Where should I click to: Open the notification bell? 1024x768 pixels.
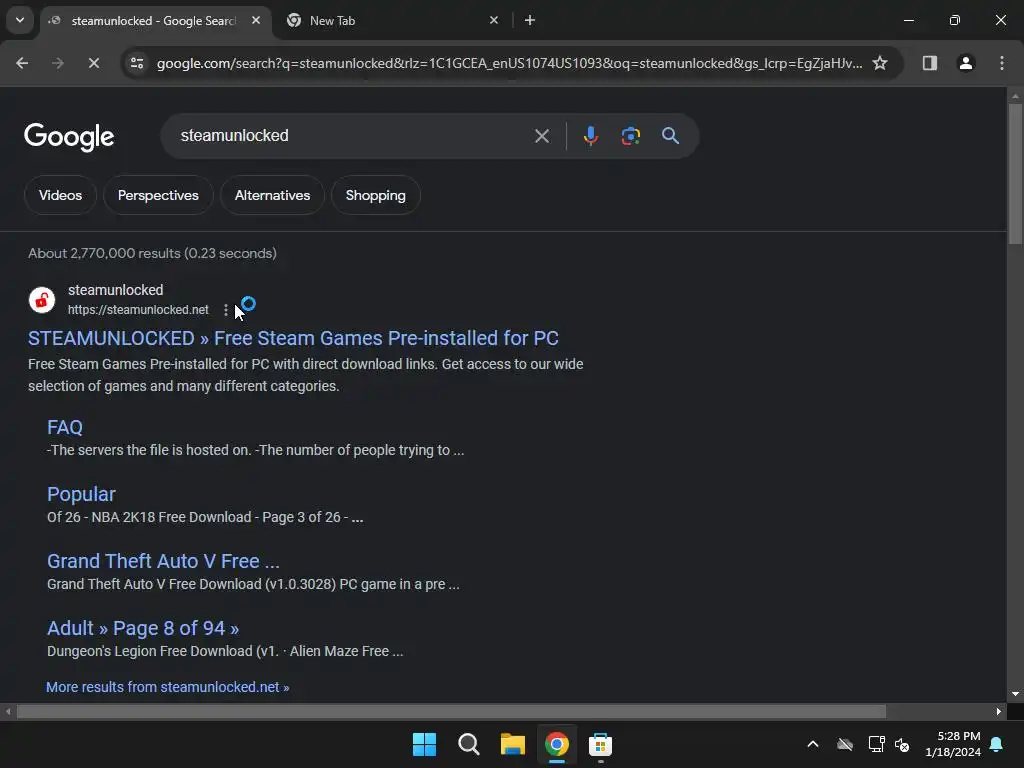click(997, 744)
